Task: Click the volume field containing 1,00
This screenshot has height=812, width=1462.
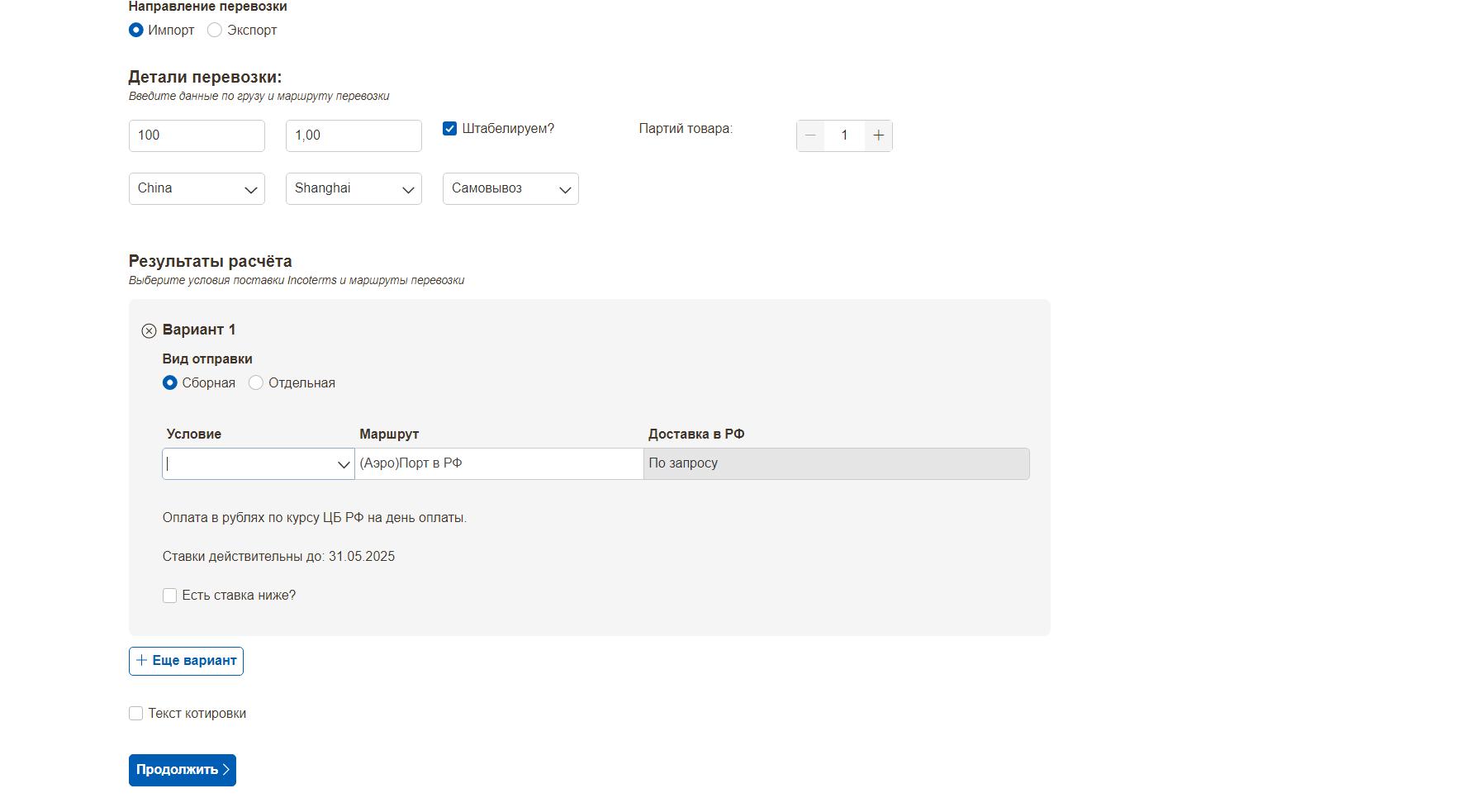Action: pos(354,135)
